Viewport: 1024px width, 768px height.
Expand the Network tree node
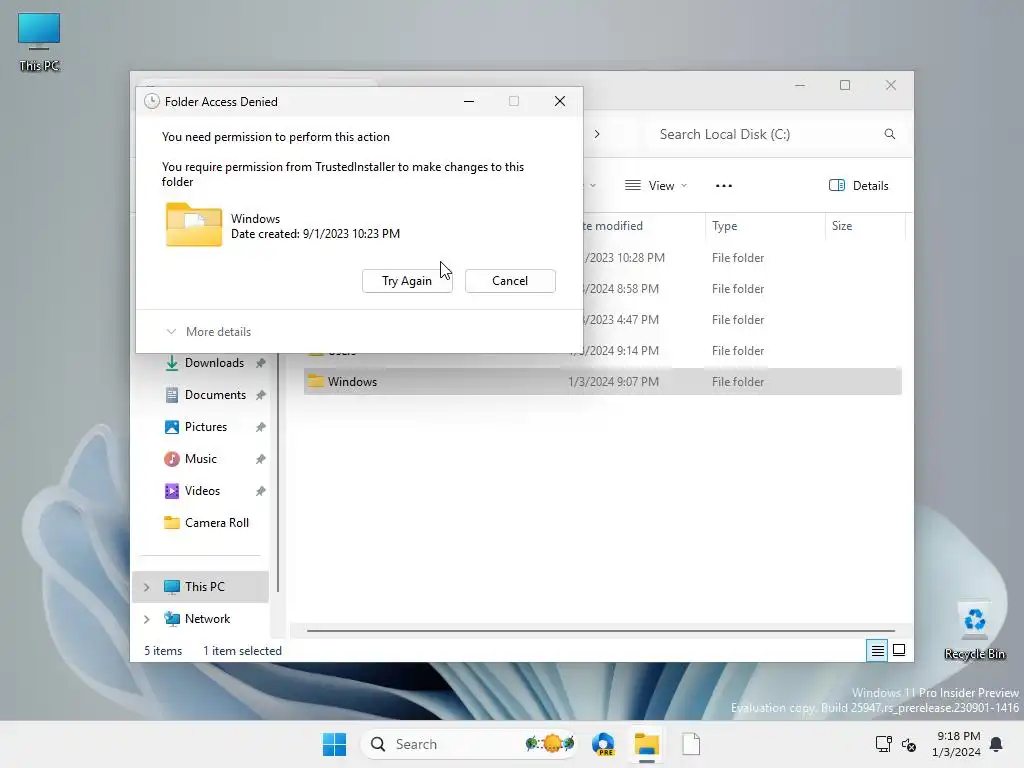click(147, 619)
